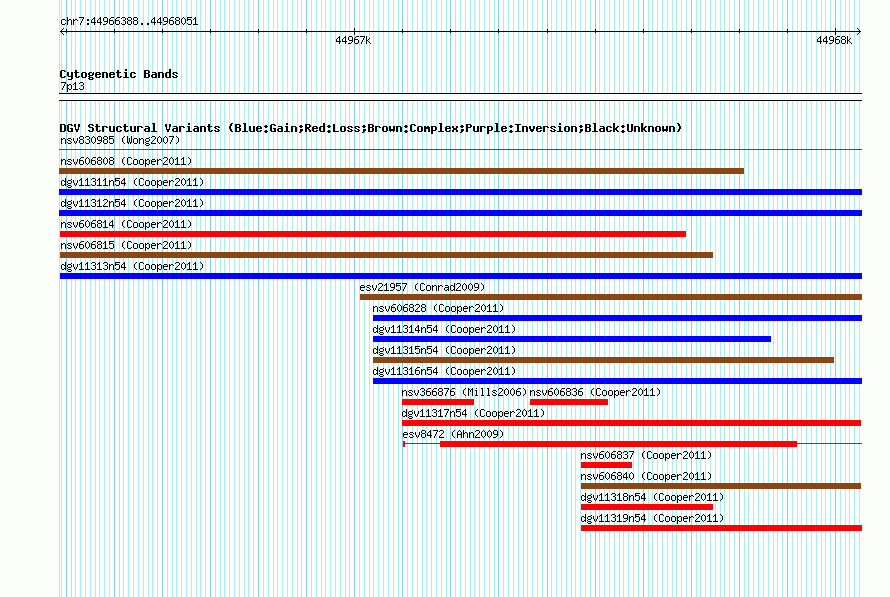890x597 pixels.
Task: Click the 44967k ruler tick label
Action: [353, 40]
